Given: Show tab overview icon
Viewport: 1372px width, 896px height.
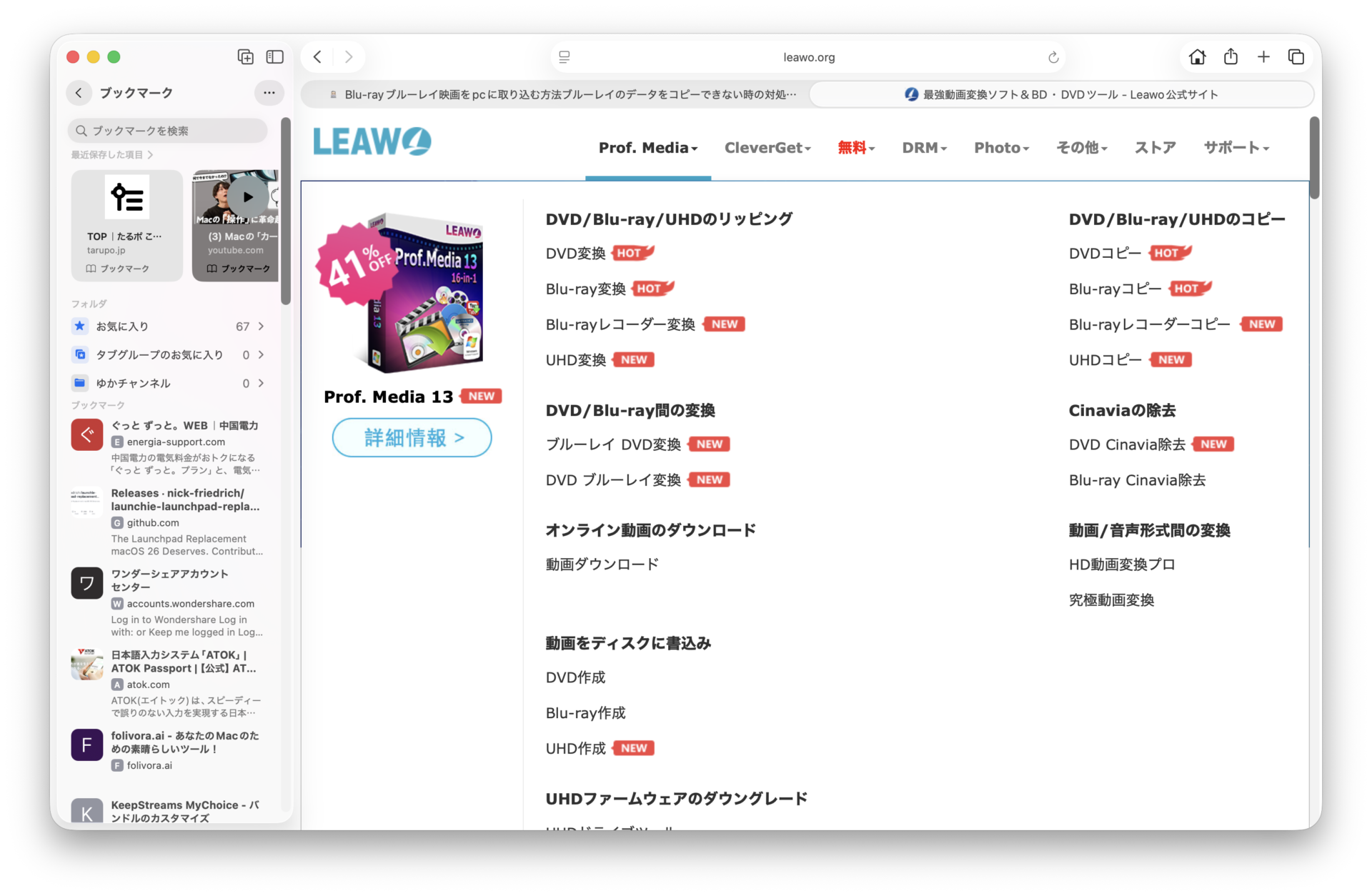Looking at the screenshot, I should click(x=1296, y=57).
